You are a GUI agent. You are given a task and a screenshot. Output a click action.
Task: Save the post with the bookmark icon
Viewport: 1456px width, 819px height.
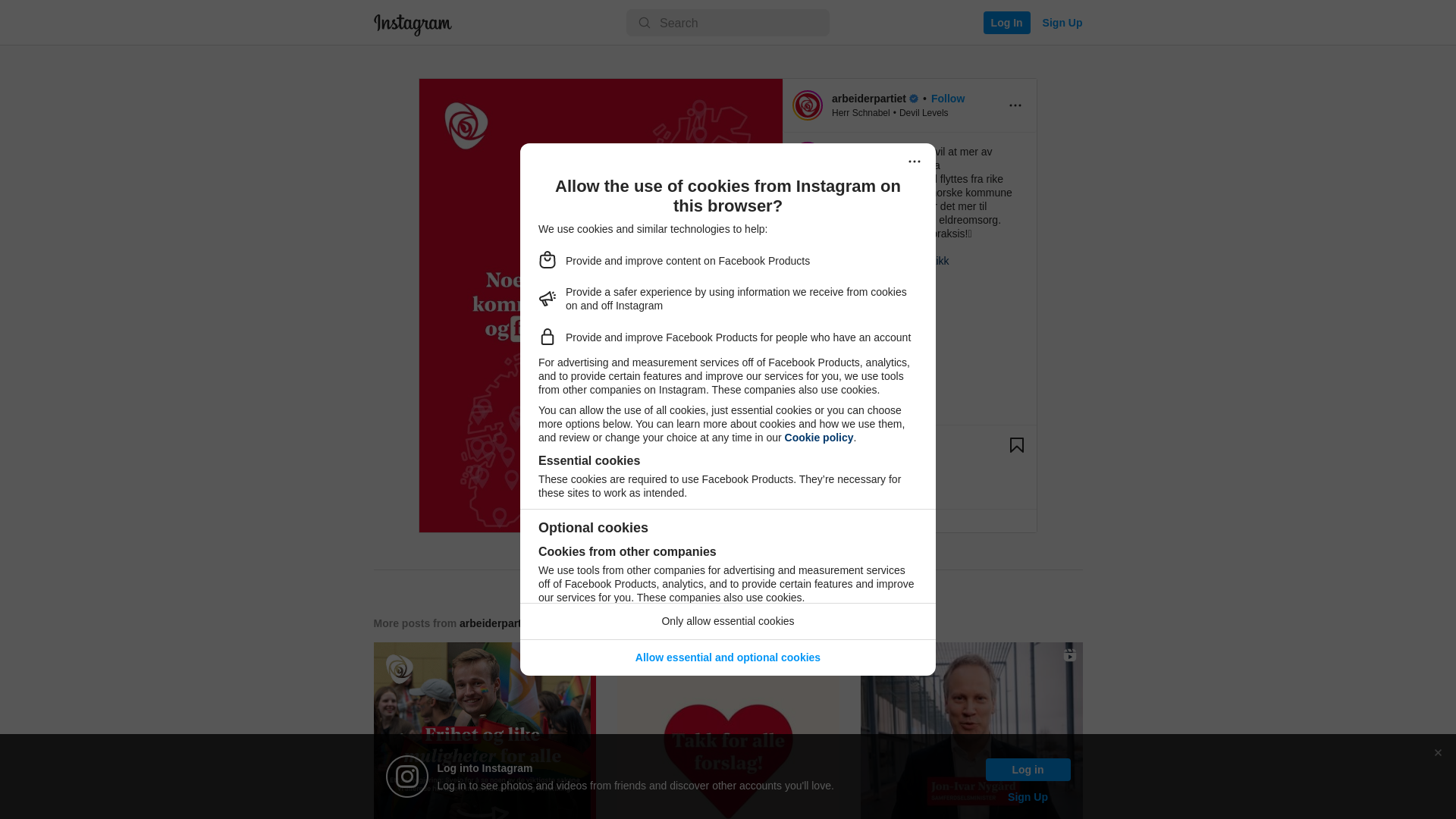[1017, 445]
